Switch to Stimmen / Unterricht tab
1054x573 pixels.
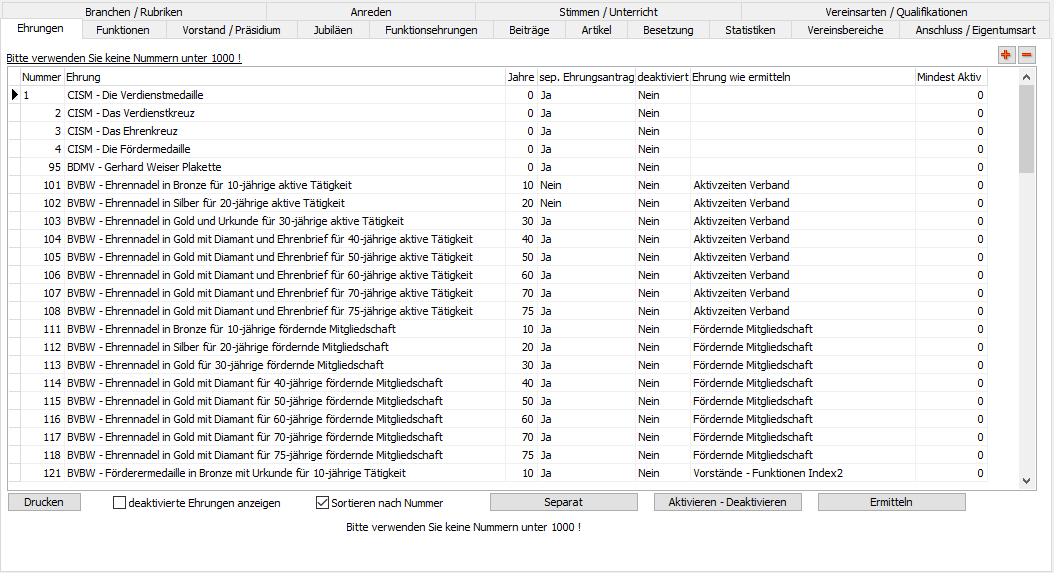pyautogui.click(x=608, y=11)
